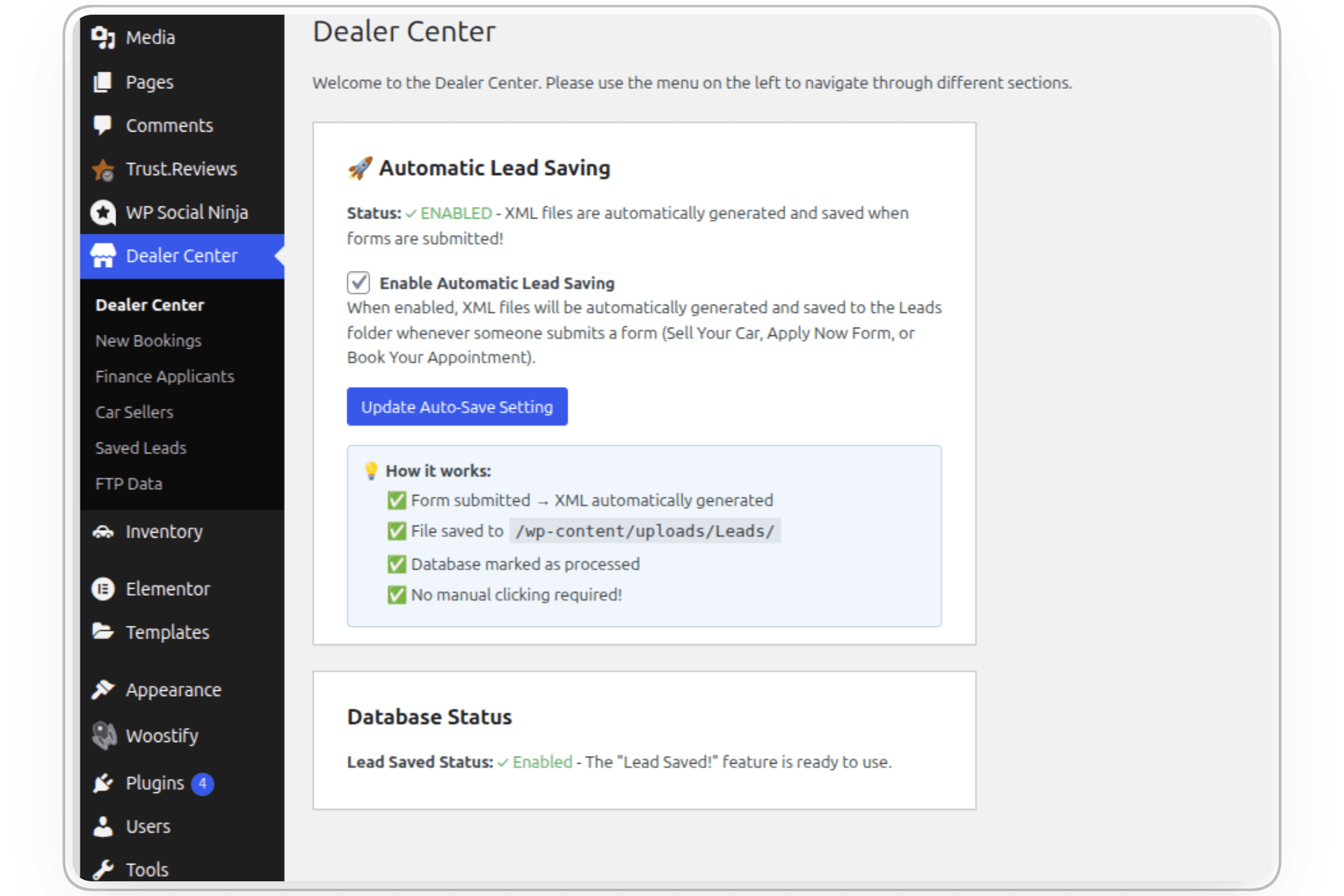Open the Templates folder icon

coord(104,631)
